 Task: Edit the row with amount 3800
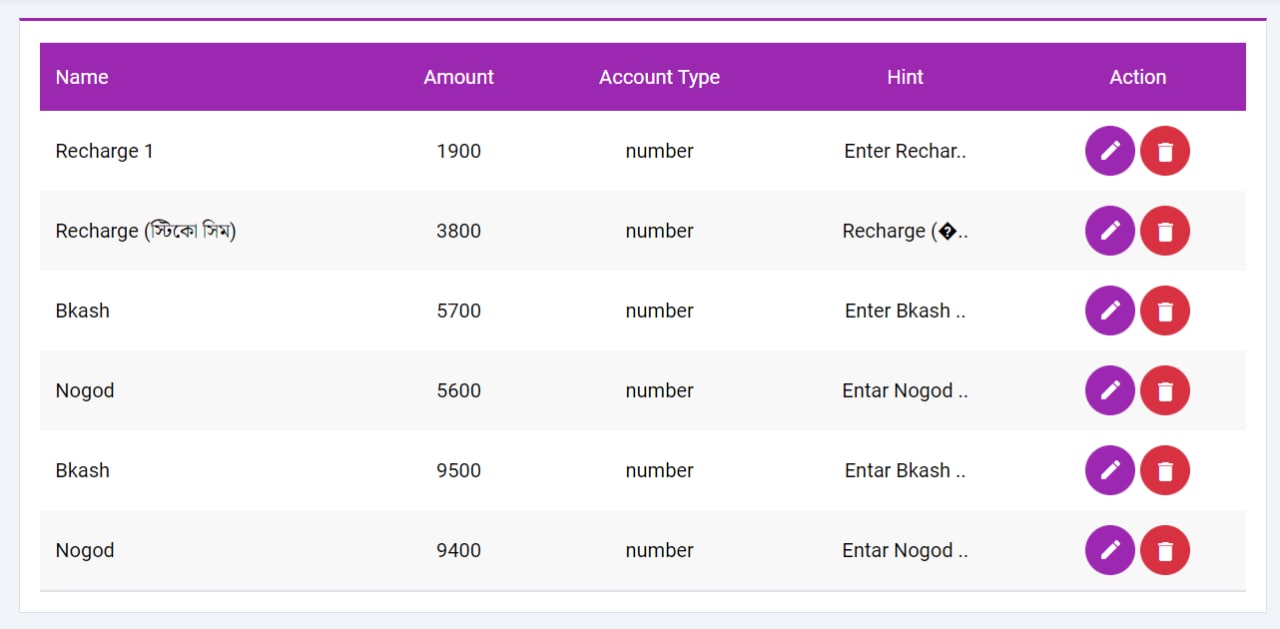point(1110,231)
